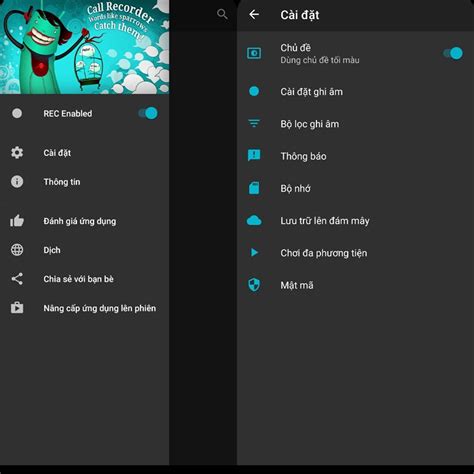474x474 pixels.
Task: Click the blue circle recording settings icon
Action: (254, 91)
